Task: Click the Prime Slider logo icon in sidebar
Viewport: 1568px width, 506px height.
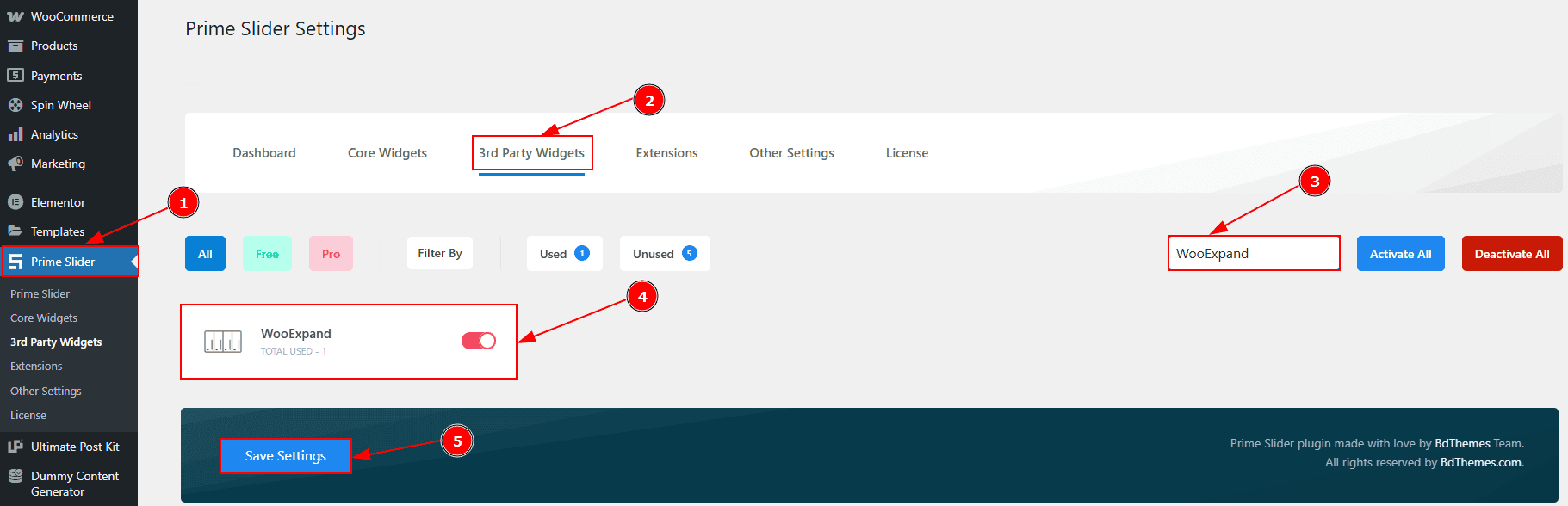Action: (15, 262)
